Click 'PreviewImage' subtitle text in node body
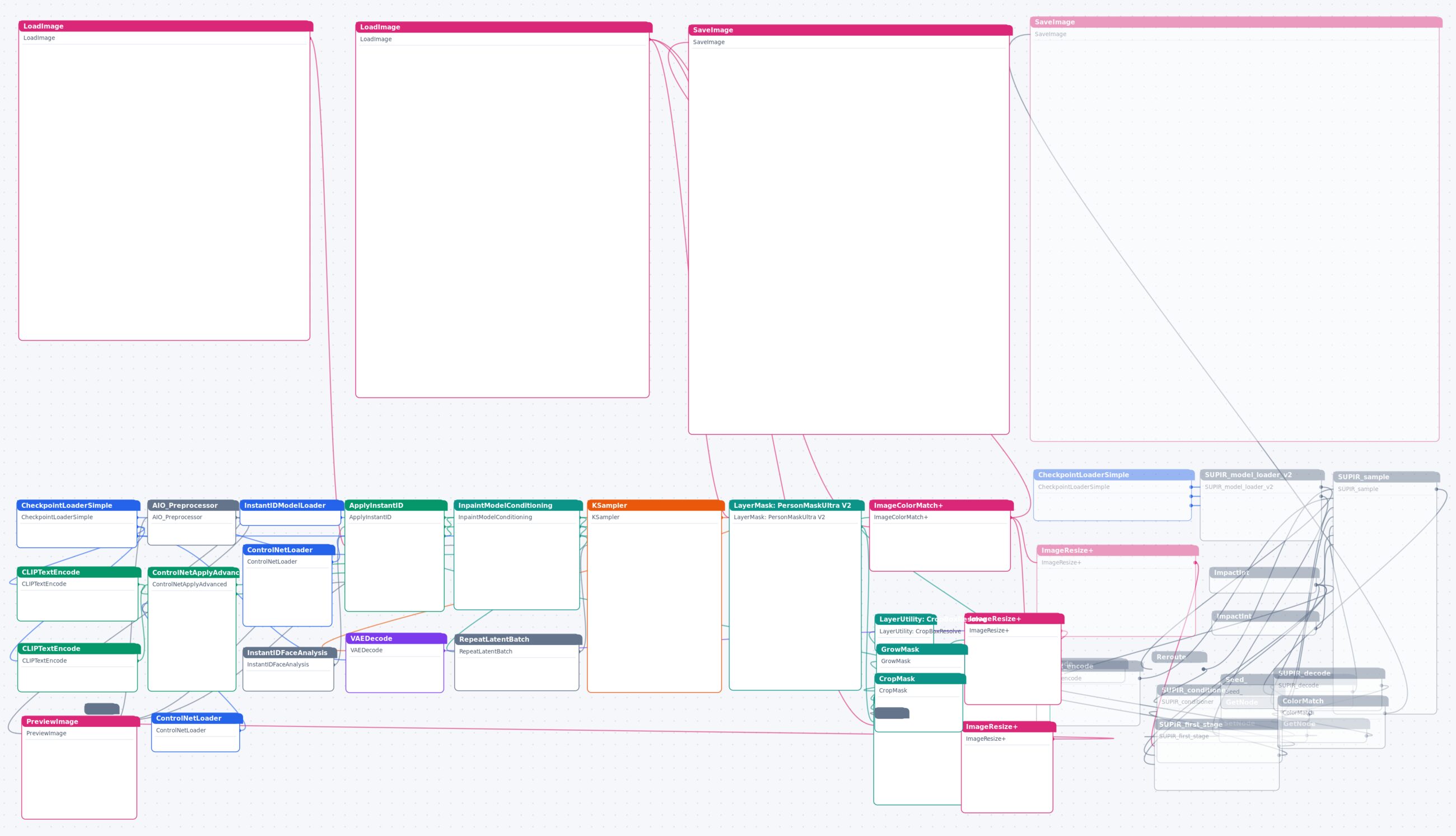 46,733
